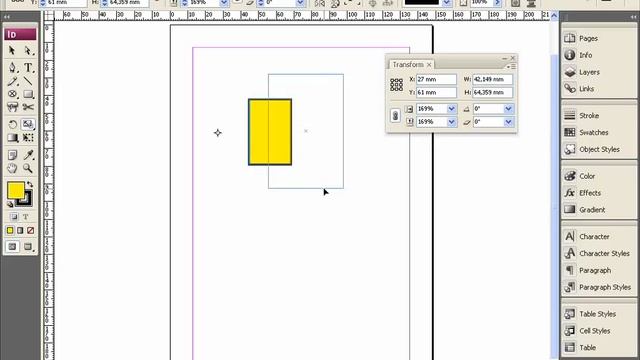
Task: Click the Apply None button
Action: 30,231
